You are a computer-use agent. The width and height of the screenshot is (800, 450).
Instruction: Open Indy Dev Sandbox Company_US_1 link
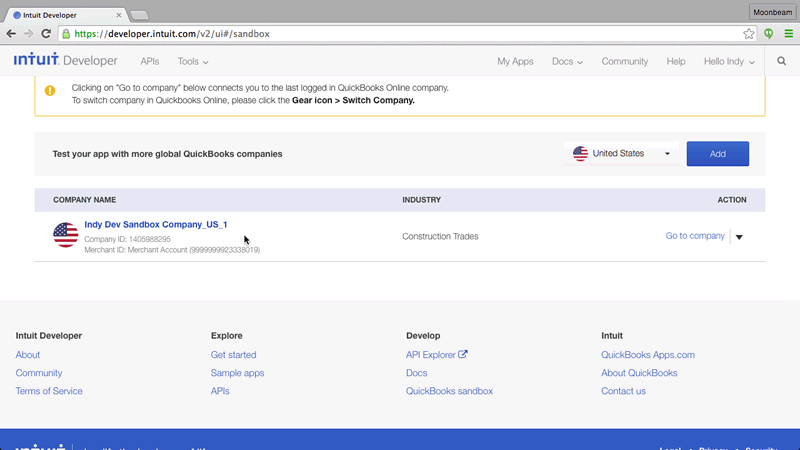156,224
